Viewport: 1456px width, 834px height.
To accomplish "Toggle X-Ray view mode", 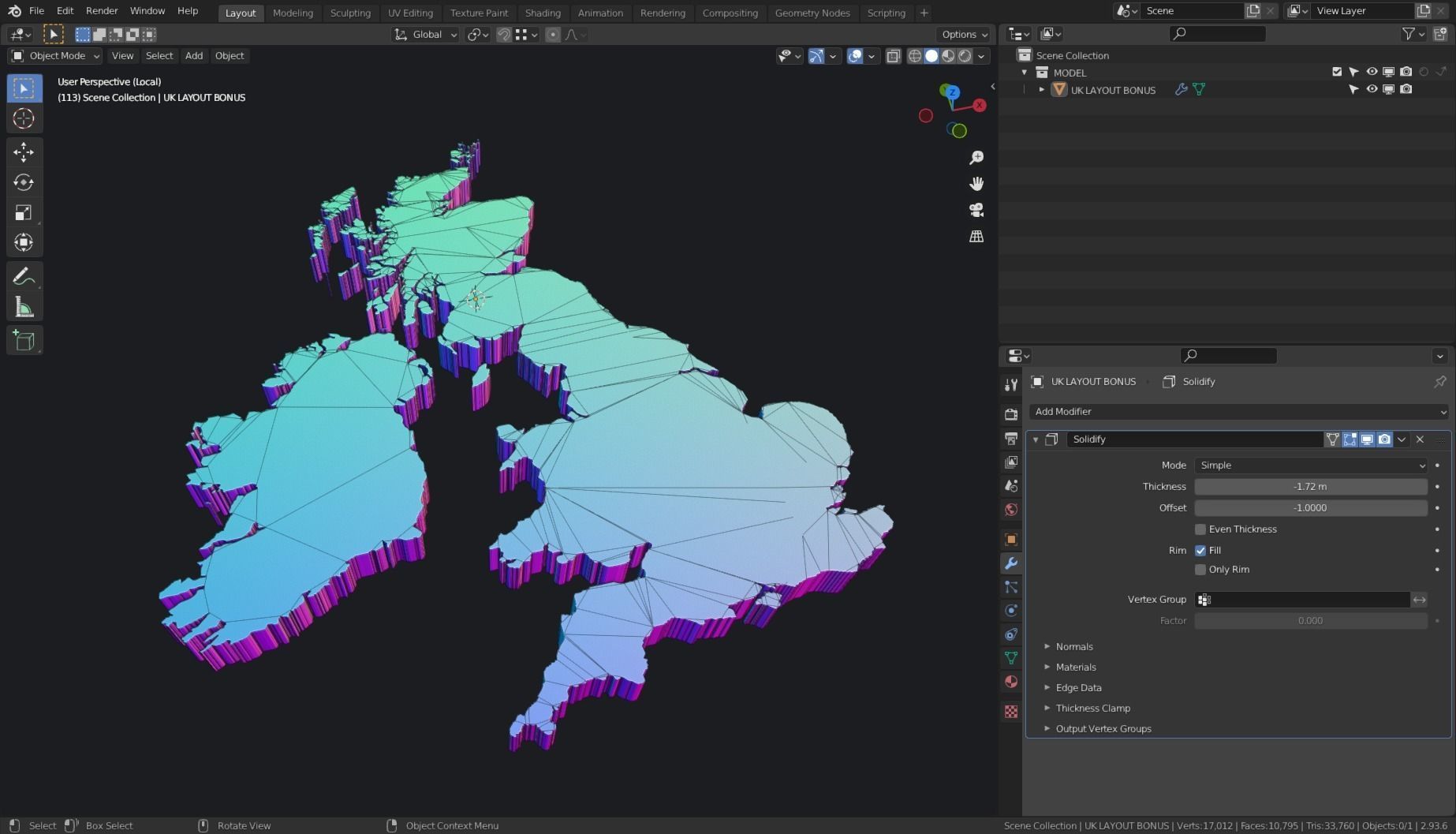I will point(893,56).
